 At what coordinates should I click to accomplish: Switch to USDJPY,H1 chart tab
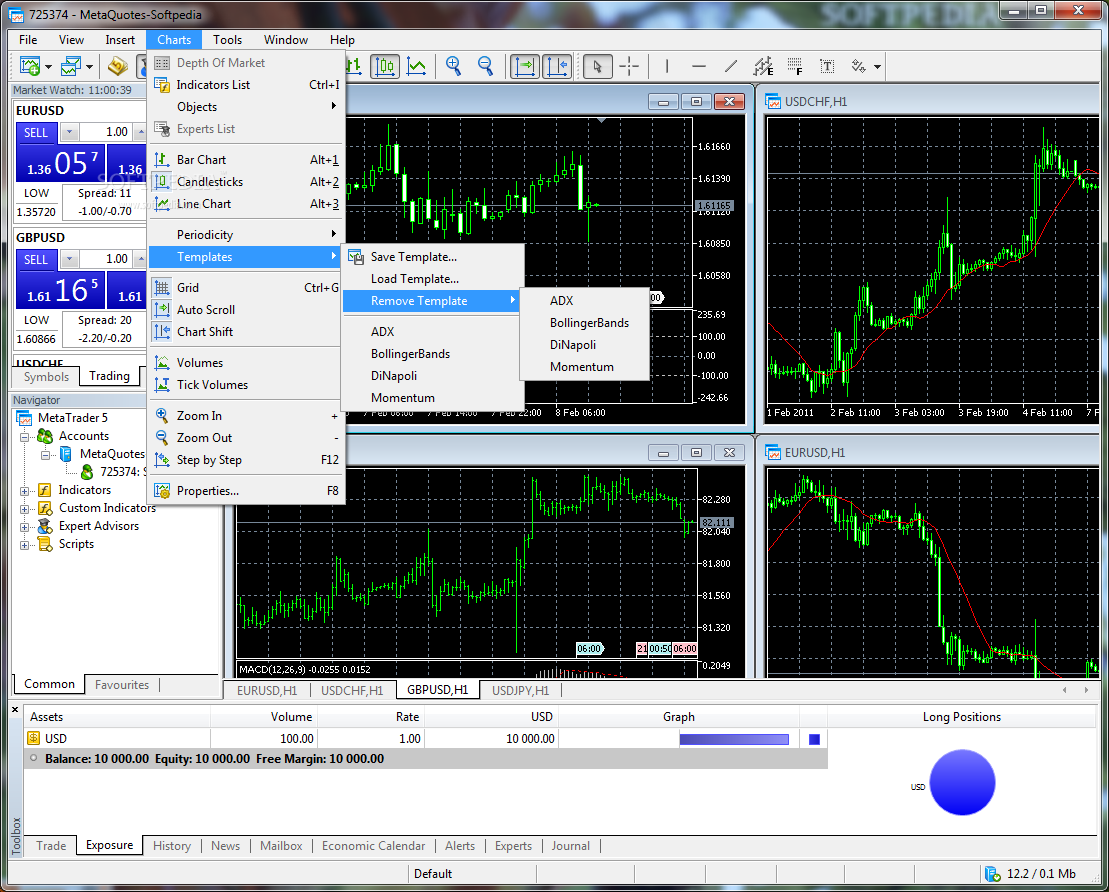pos(521,690)
